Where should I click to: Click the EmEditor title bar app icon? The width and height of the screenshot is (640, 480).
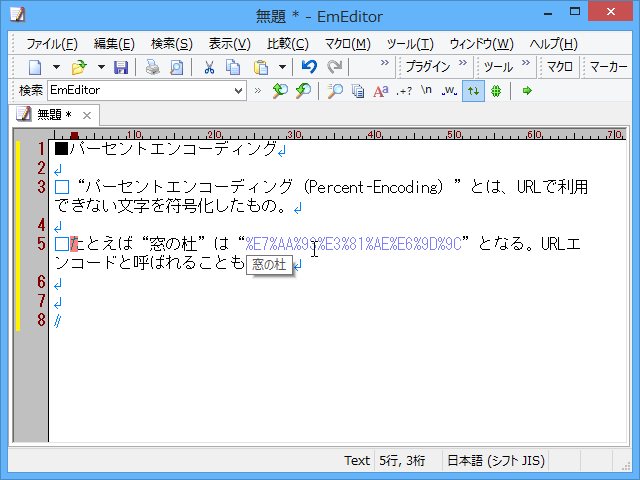coord(18,15)
